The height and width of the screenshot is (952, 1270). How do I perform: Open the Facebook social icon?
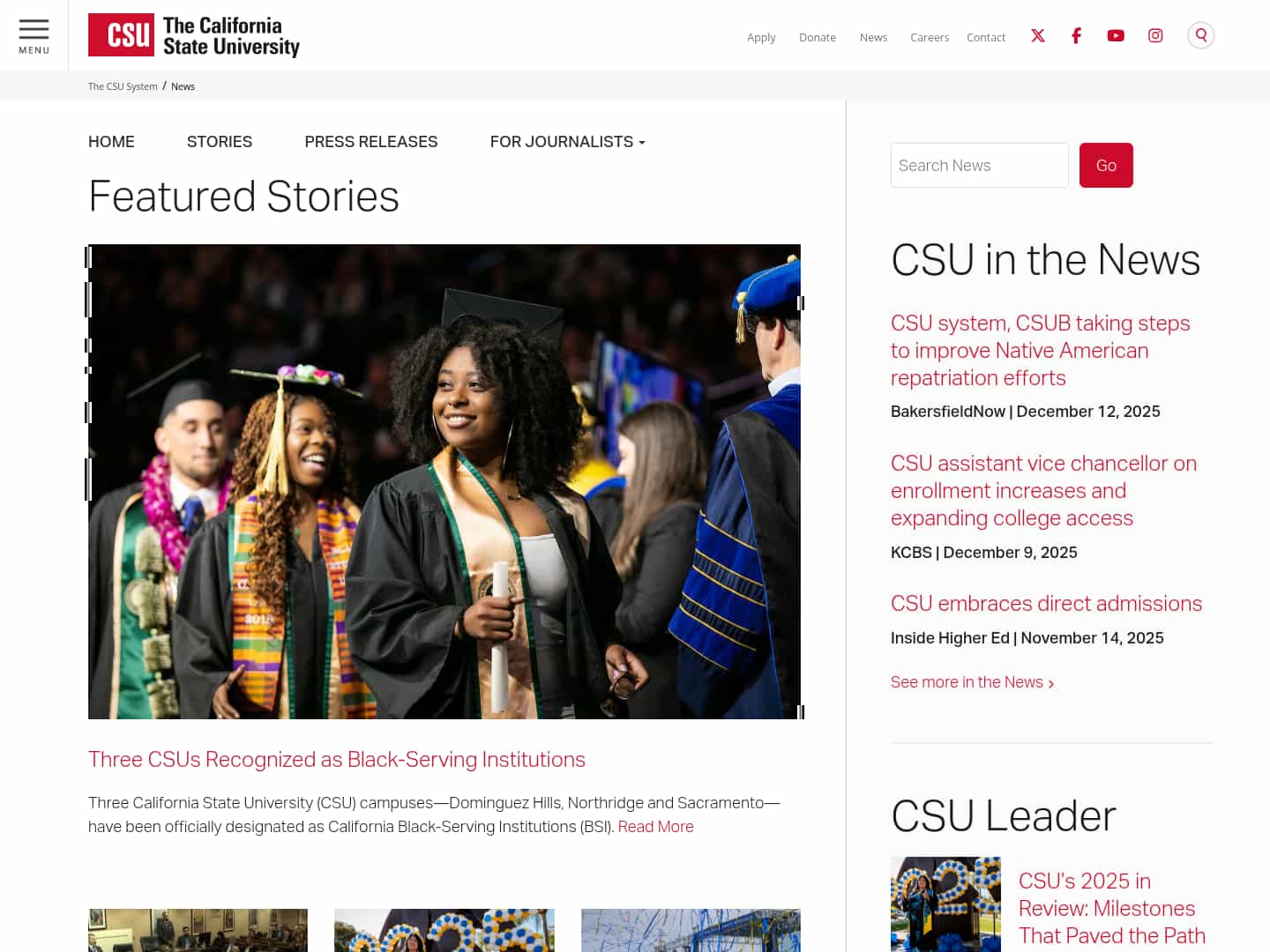(x=1076, y=35)
